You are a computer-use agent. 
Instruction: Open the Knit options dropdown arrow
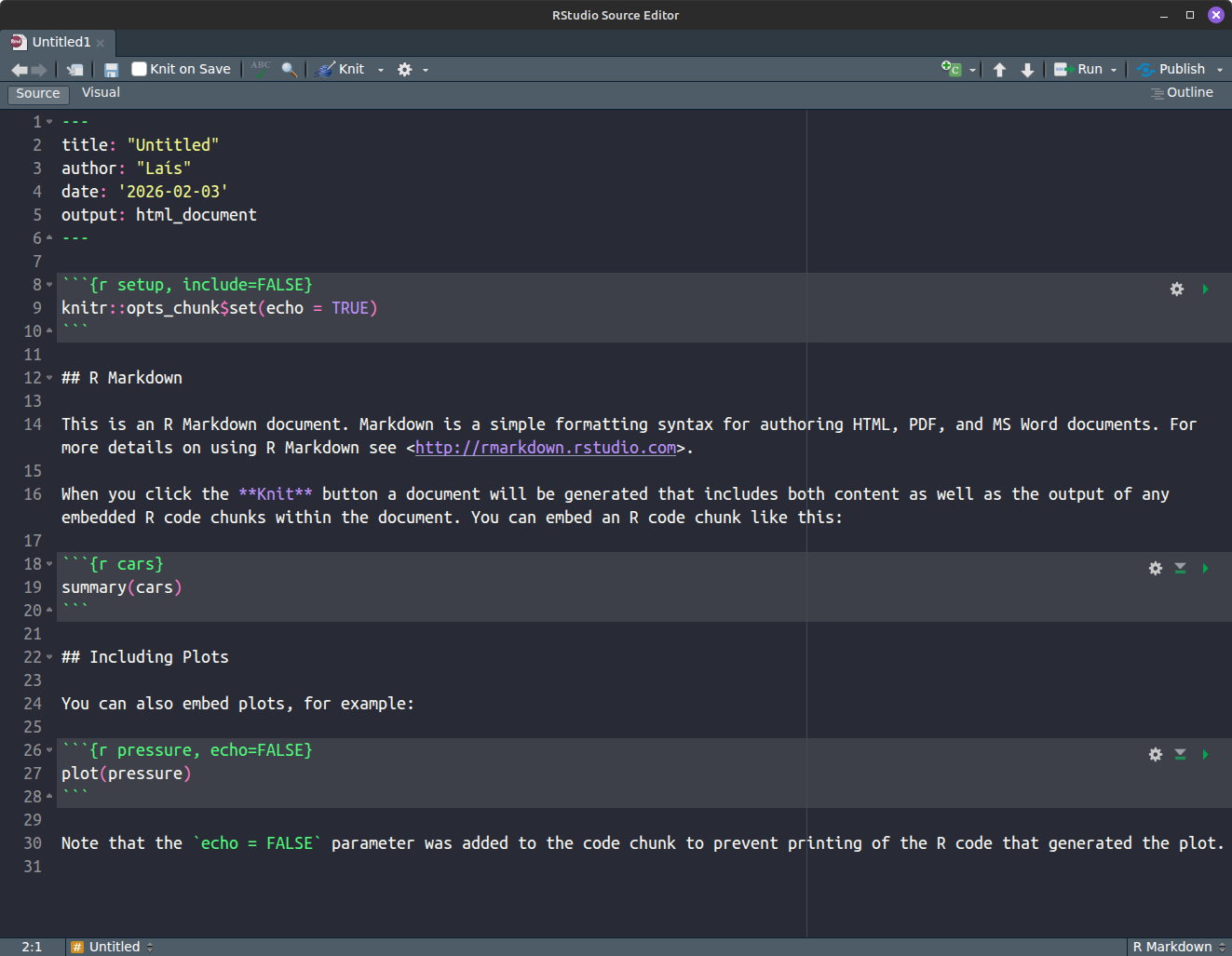380,70
